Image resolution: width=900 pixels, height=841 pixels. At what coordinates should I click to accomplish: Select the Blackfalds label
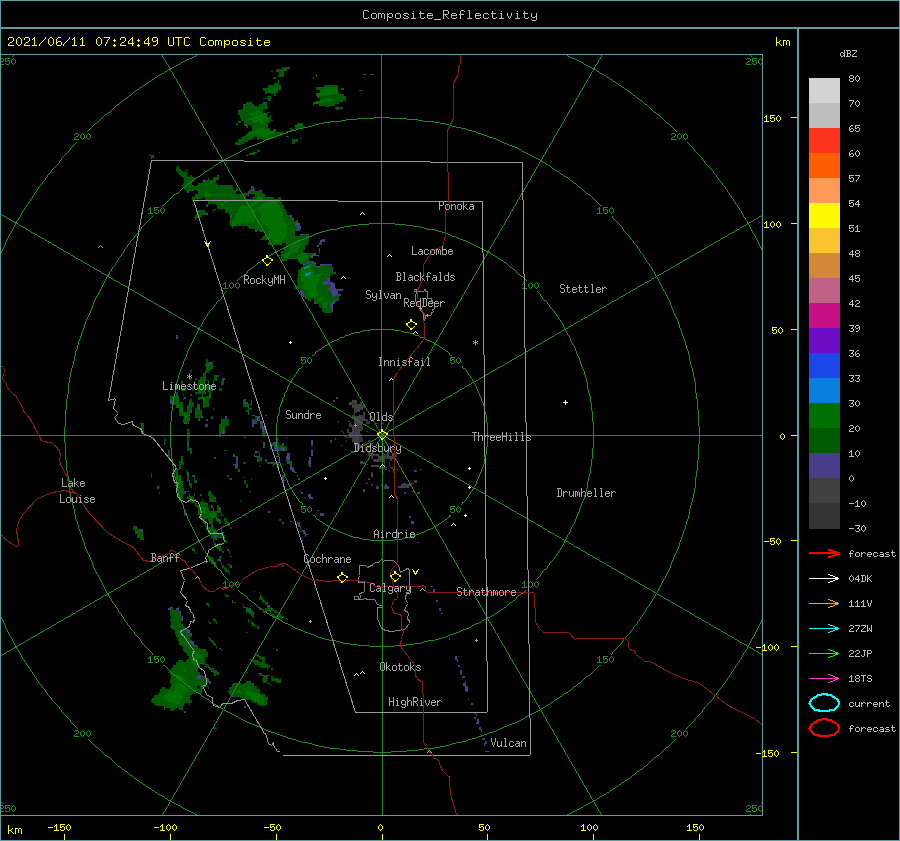pos(425,277)
